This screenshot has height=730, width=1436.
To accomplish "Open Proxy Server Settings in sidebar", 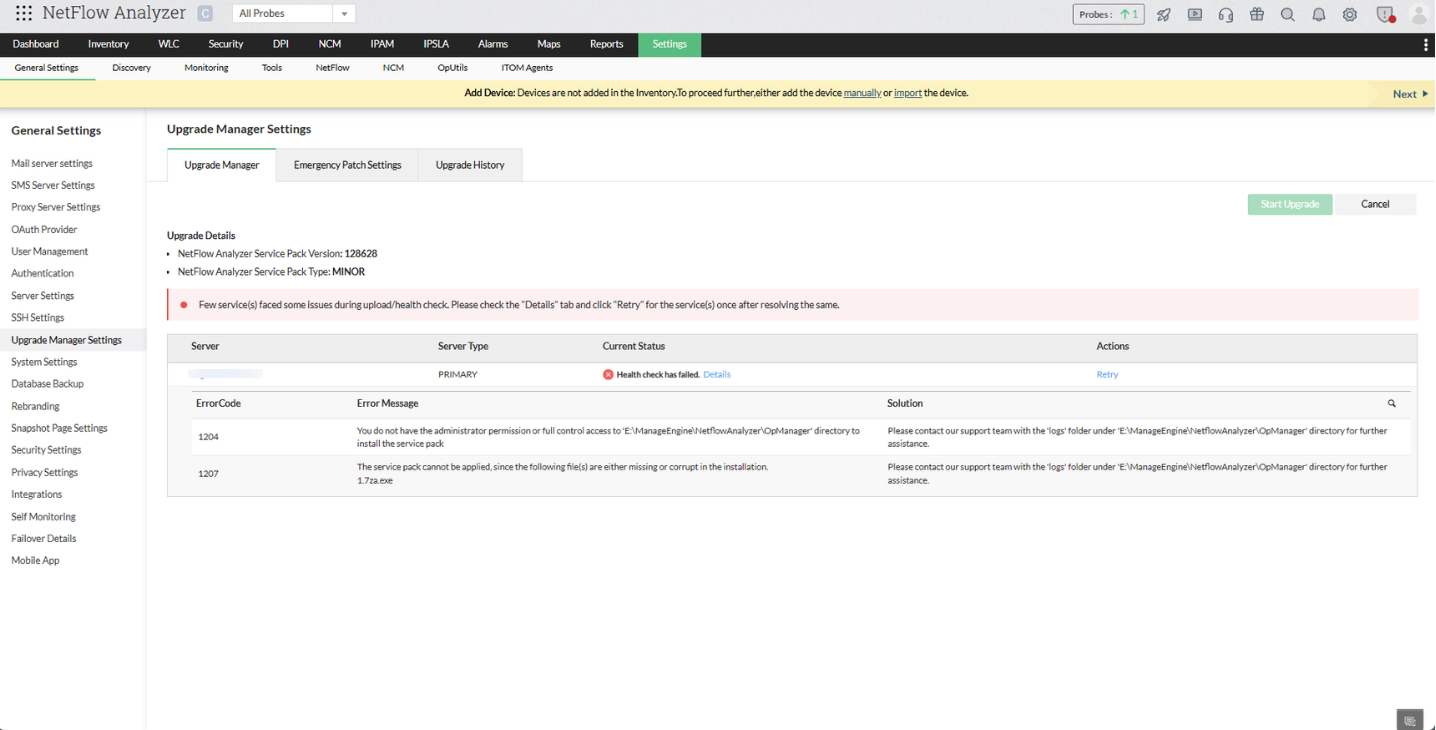I will coord(56,207).
